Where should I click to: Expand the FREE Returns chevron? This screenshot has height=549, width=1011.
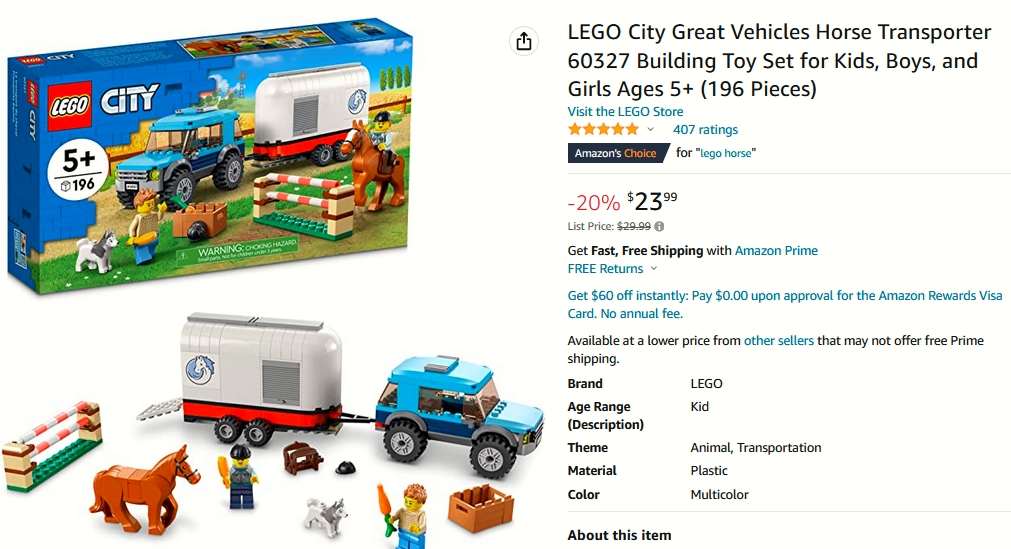pos(654,268)
